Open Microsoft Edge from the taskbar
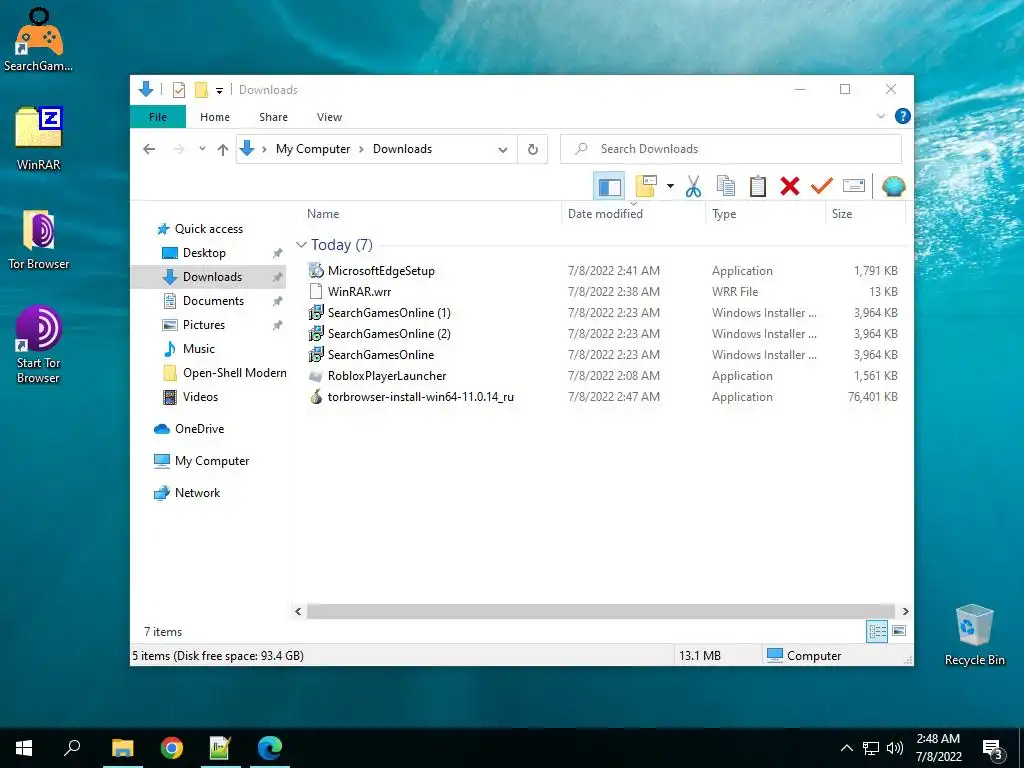Screen dimensions: 1024x768 pyautogui.click(x=269, y=748)
